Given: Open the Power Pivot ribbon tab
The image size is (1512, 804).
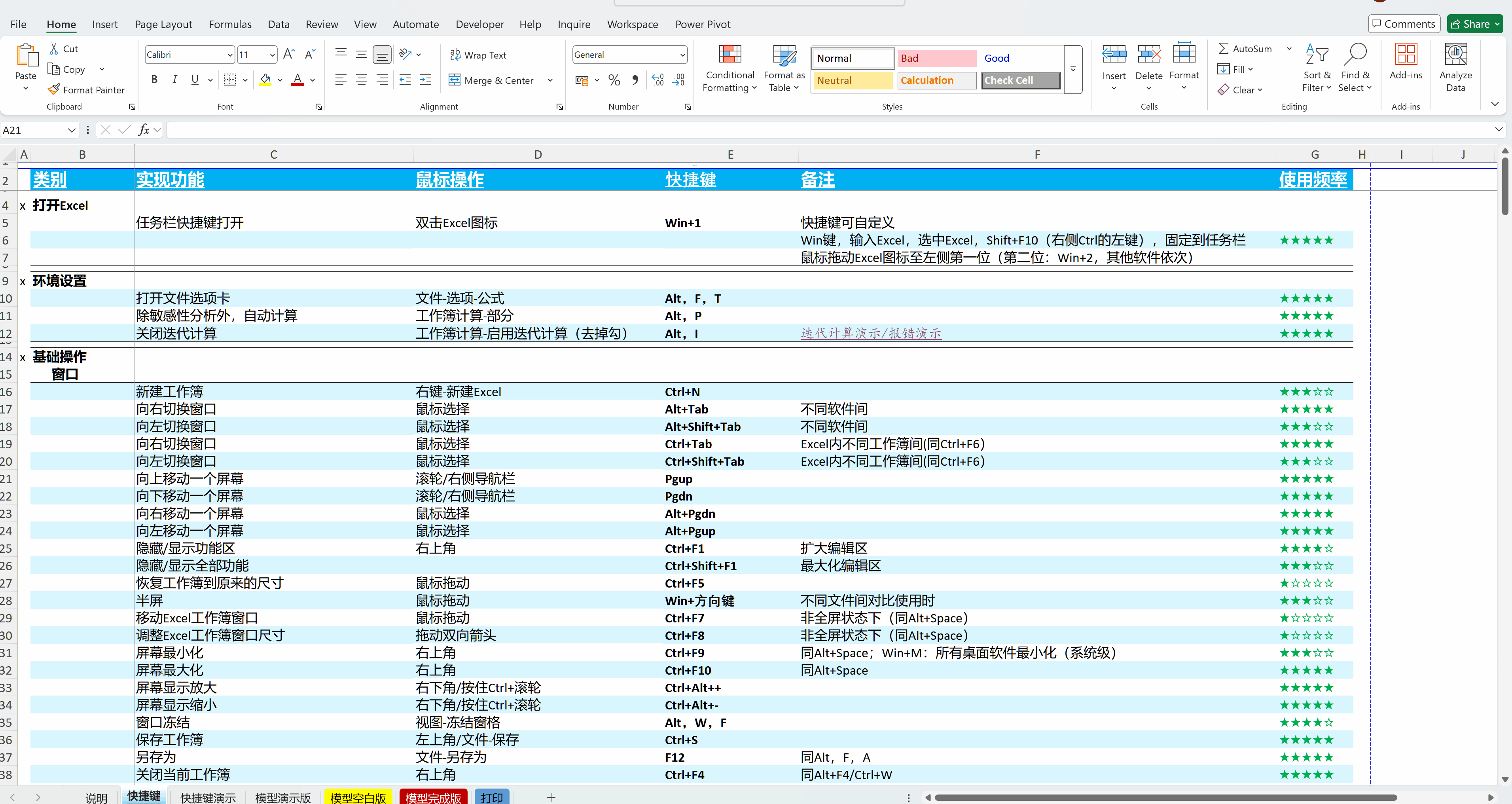Looking at the screenshot, I should click(703, 24).
